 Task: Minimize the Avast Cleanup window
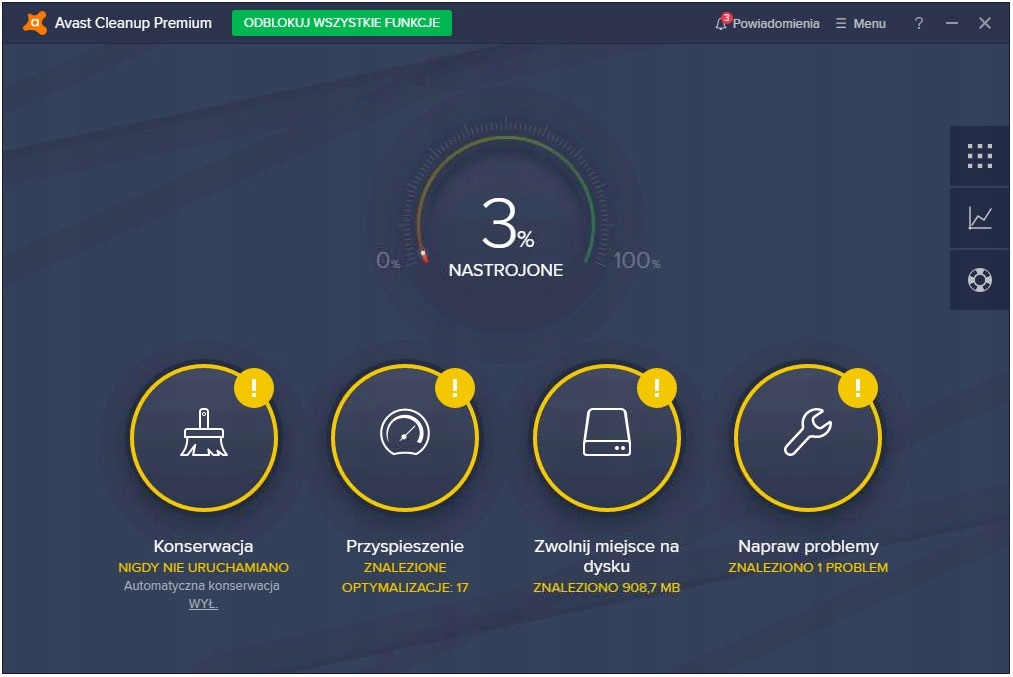coord(952,23)
